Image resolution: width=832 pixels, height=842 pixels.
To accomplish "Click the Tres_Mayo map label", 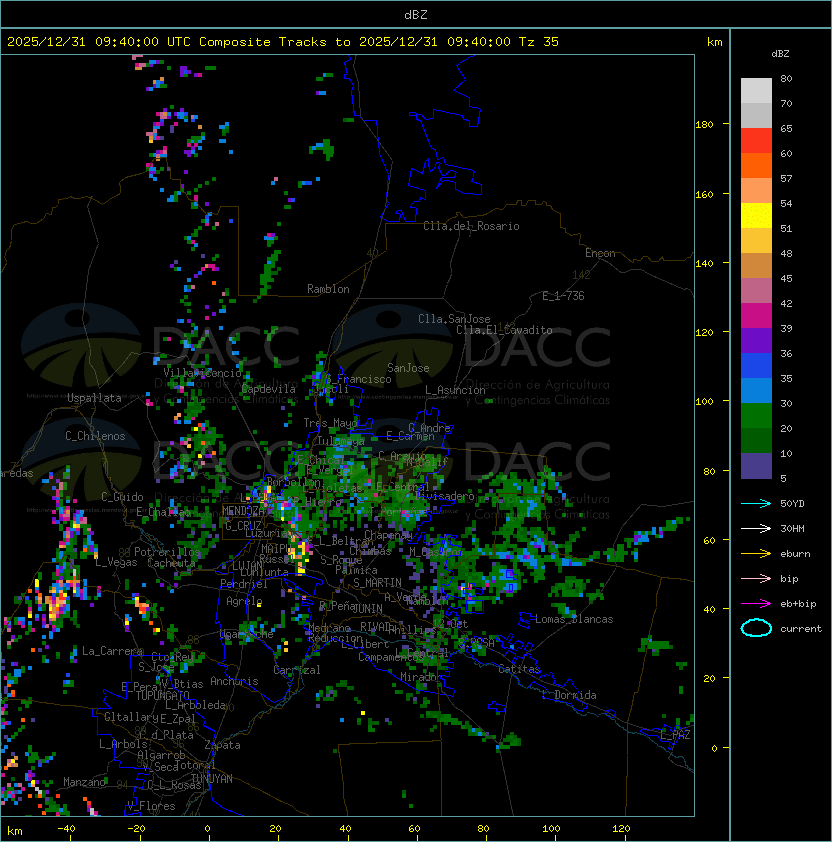I will coord(330,423).
